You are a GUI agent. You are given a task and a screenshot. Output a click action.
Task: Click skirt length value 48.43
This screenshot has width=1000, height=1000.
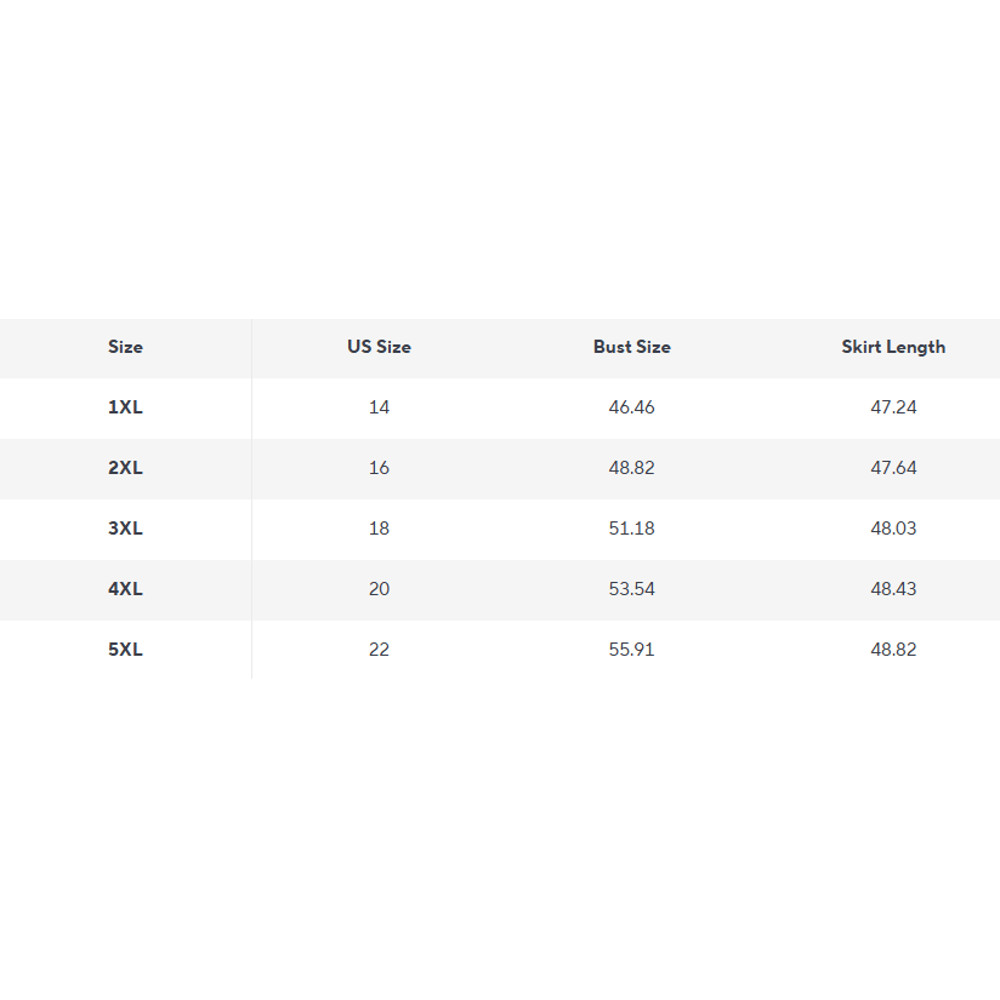pyautogui.click(x=893, y=589)
